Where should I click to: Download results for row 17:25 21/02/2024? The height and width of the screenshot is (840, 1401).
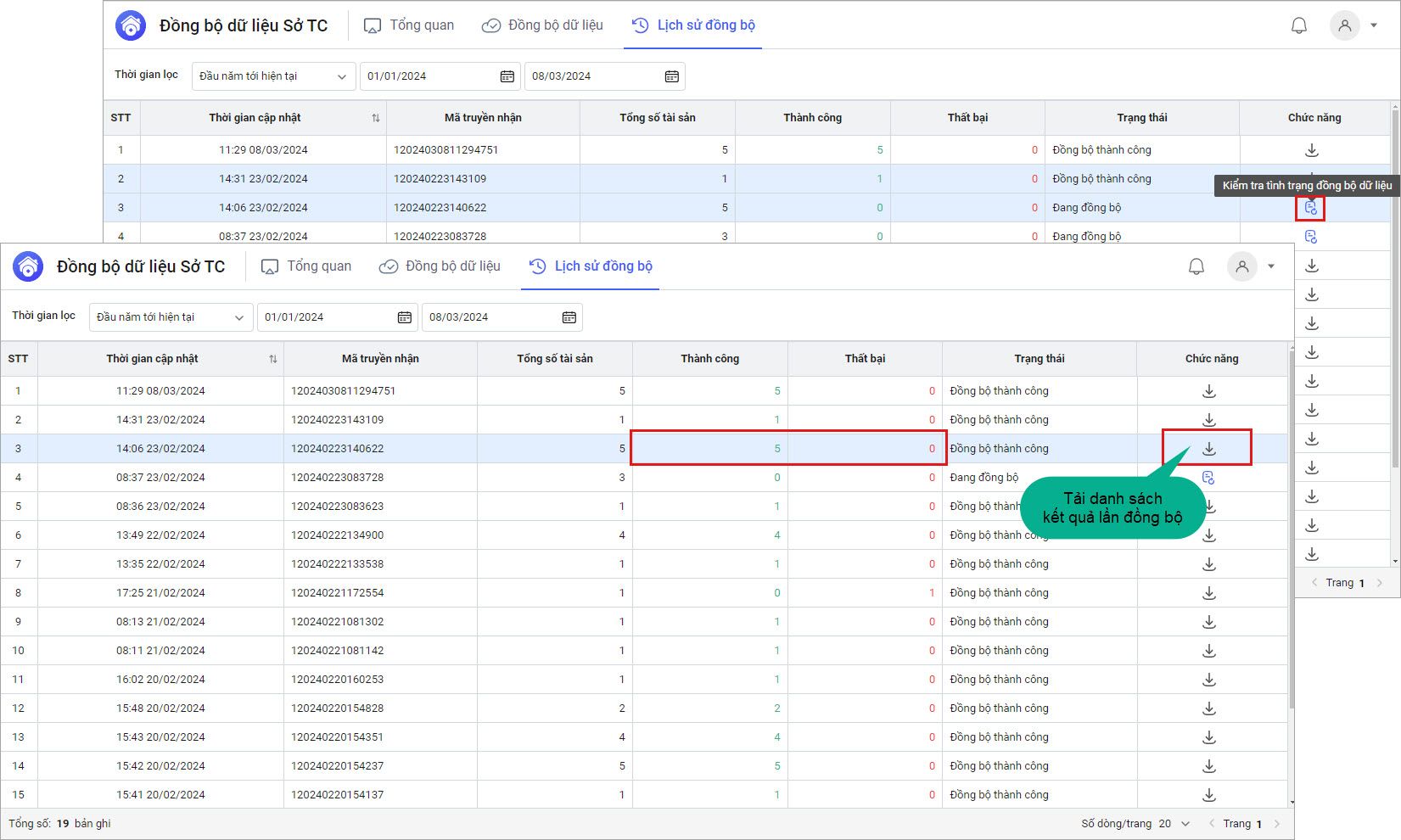coord(1209,593)
